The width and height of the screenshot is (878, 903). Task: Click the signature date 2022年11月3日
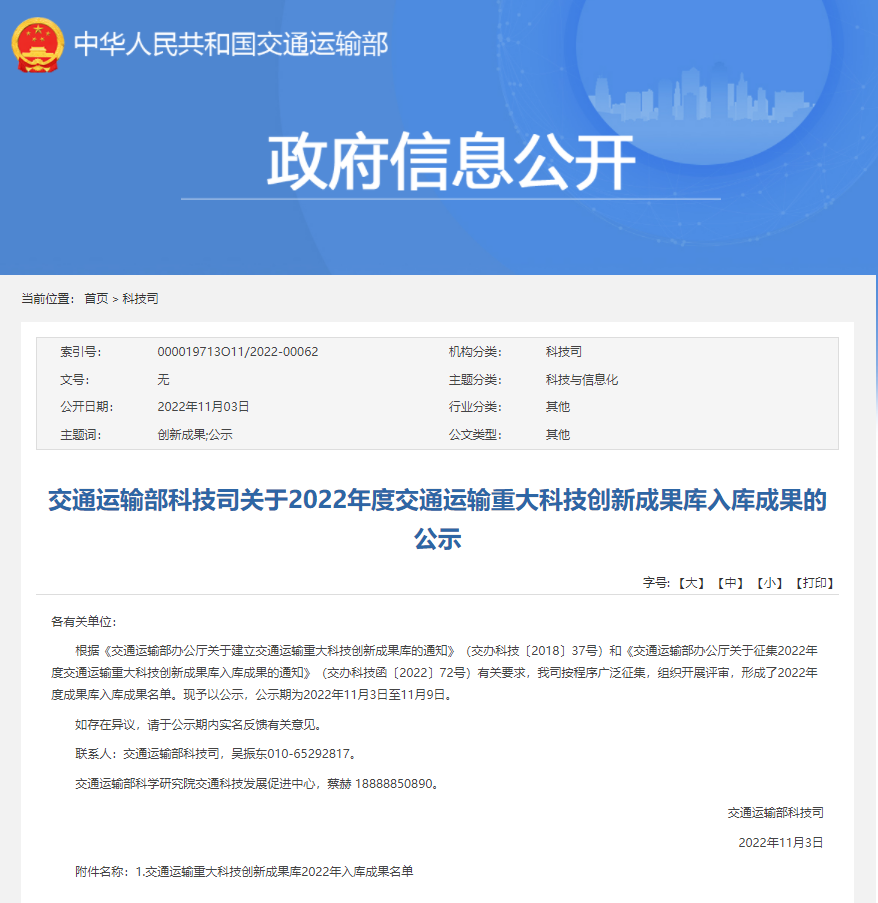pos(781,842)
